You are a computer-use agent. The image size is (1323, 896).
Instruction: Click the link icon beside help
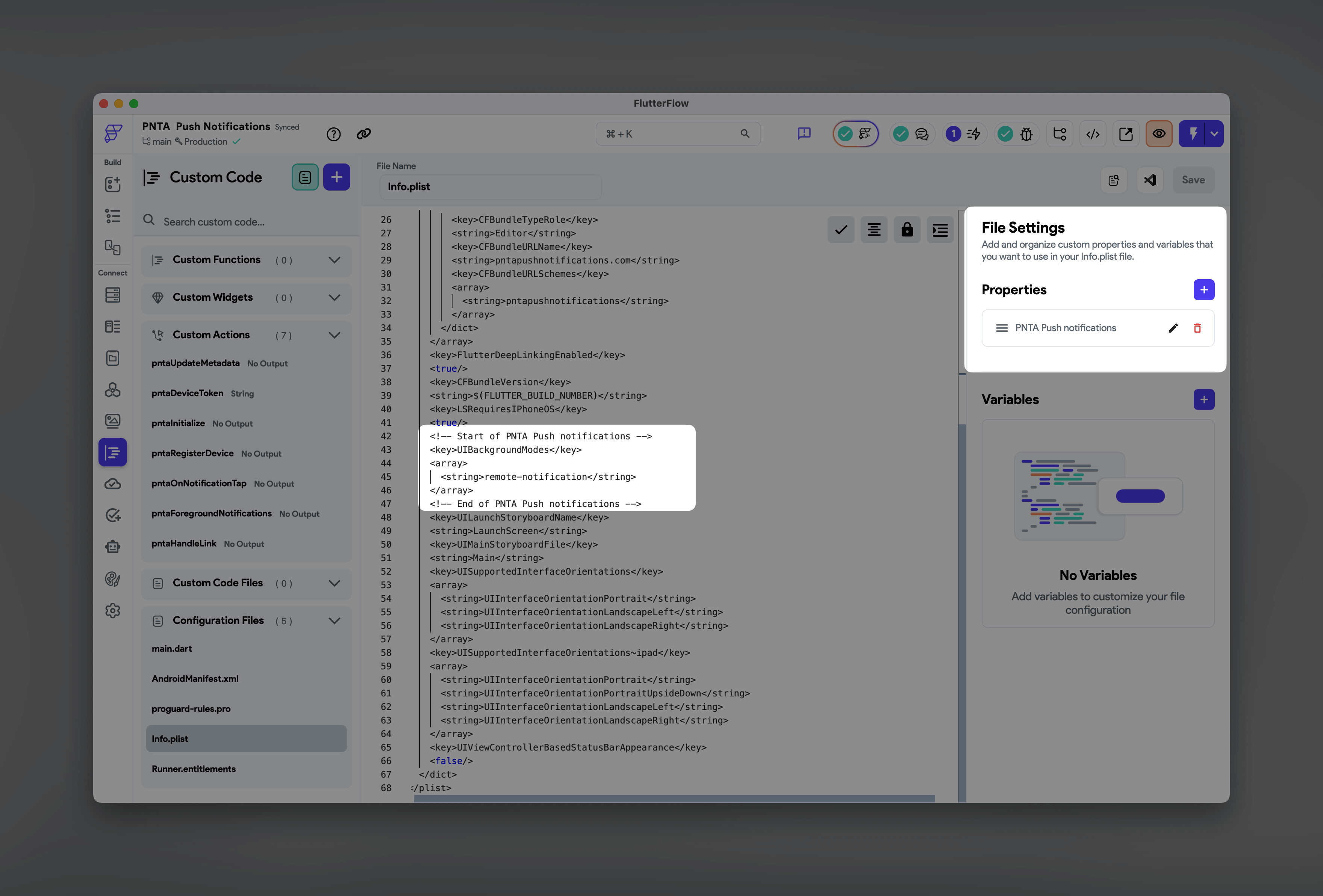click(x=364, y=134)
